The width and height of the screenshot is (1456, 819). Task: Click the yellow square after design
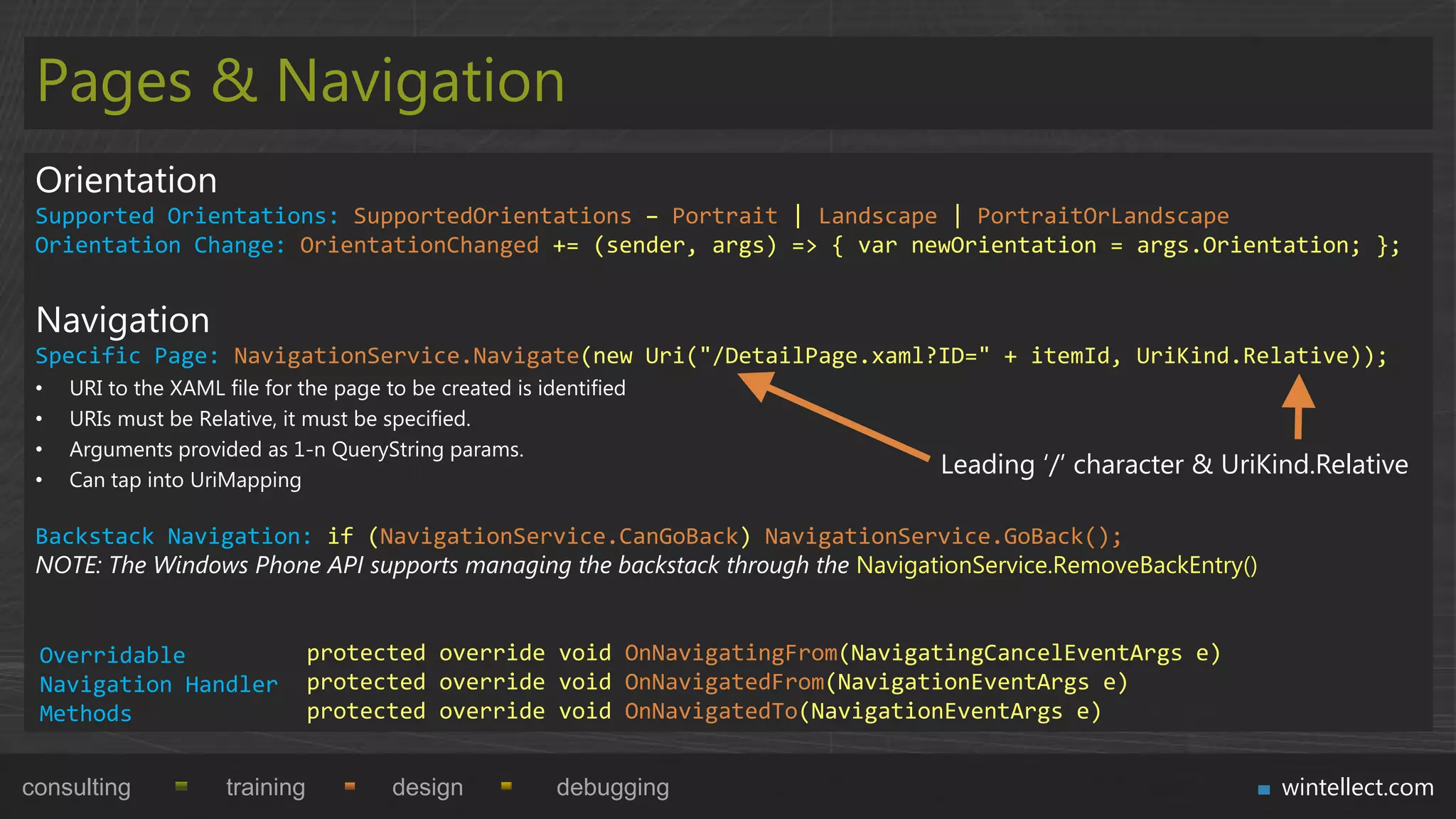(x=506, y=786)
